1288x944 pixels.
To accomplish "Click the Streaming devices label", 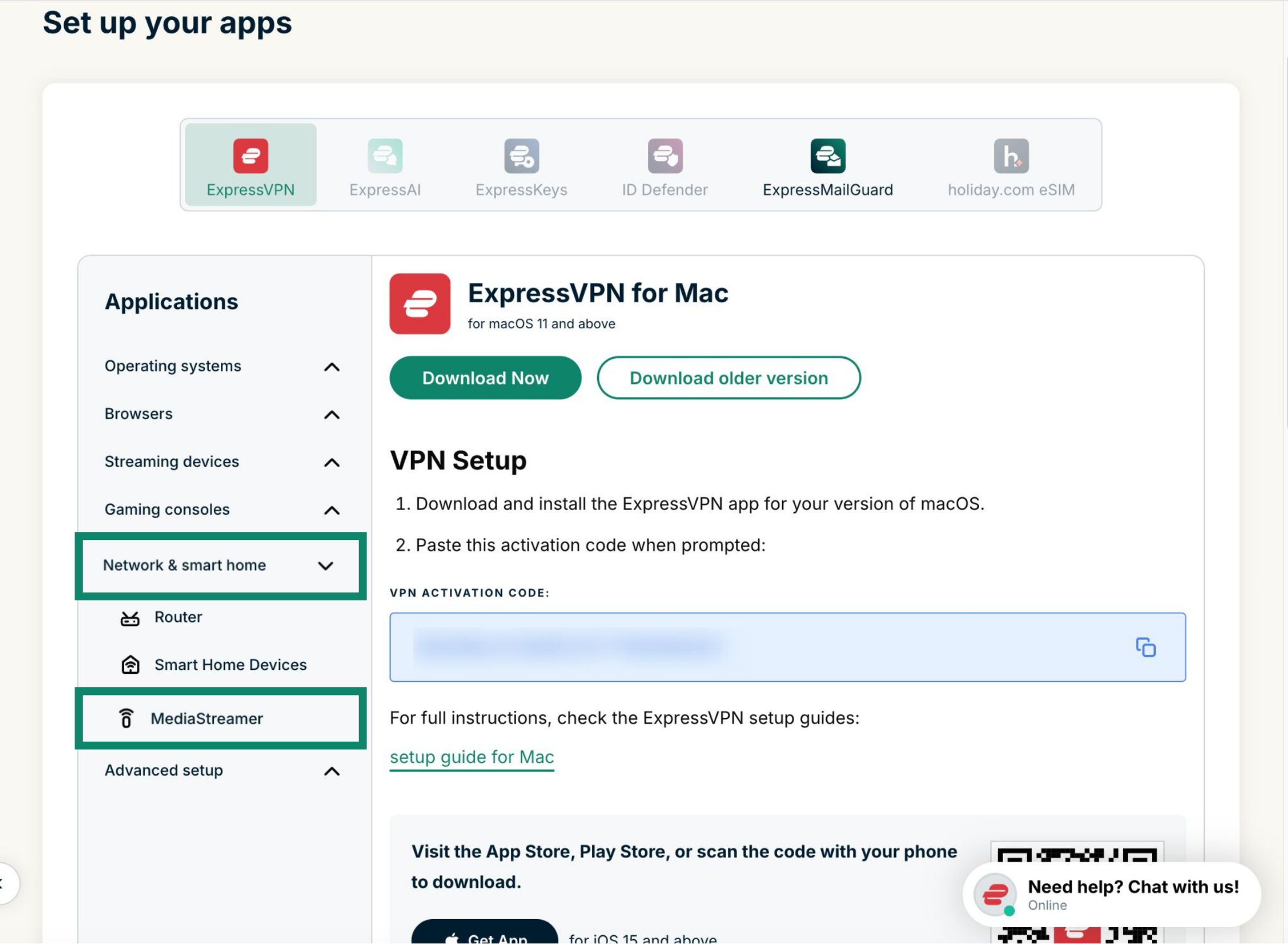I will click(x=171, y=462).
